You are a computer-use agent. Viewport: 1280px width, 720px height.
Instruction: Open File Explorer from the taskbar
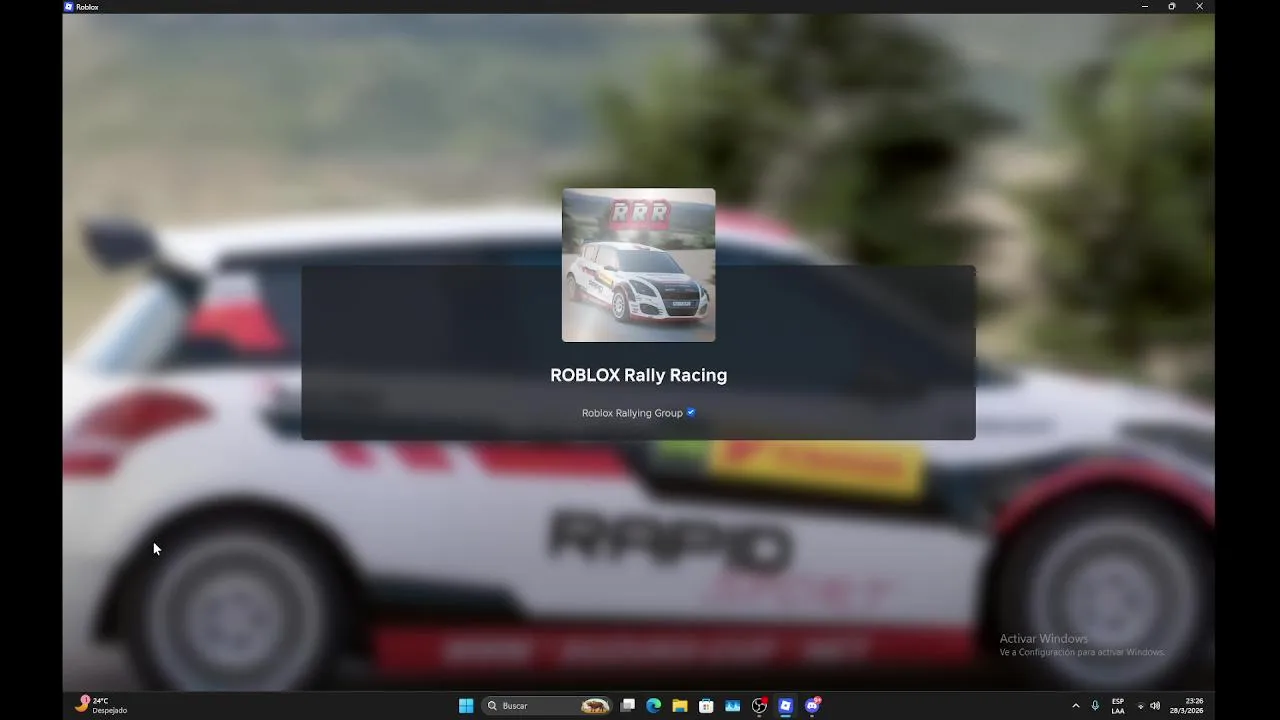point(680,706)
